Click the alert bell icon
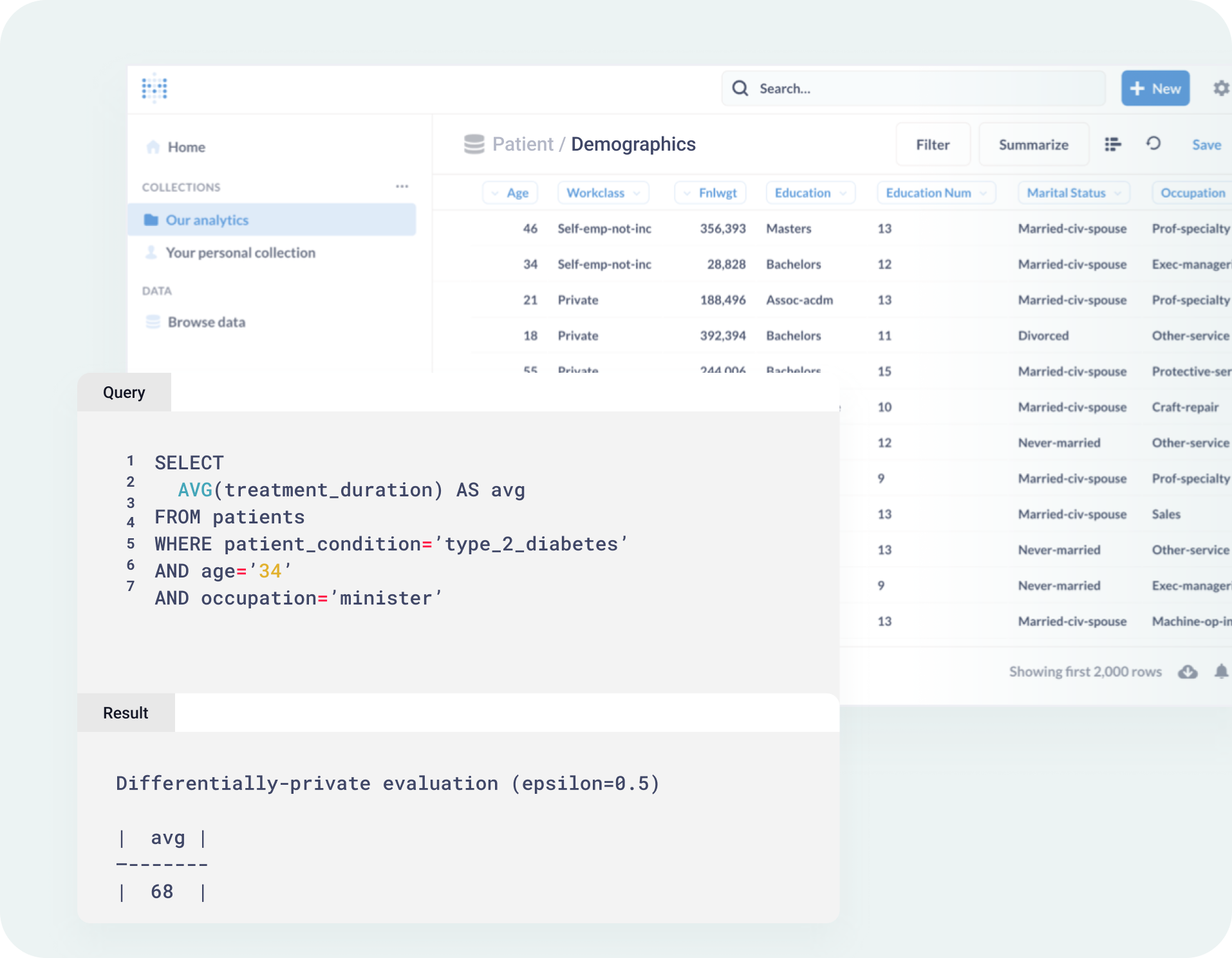 coord(1221,672)
